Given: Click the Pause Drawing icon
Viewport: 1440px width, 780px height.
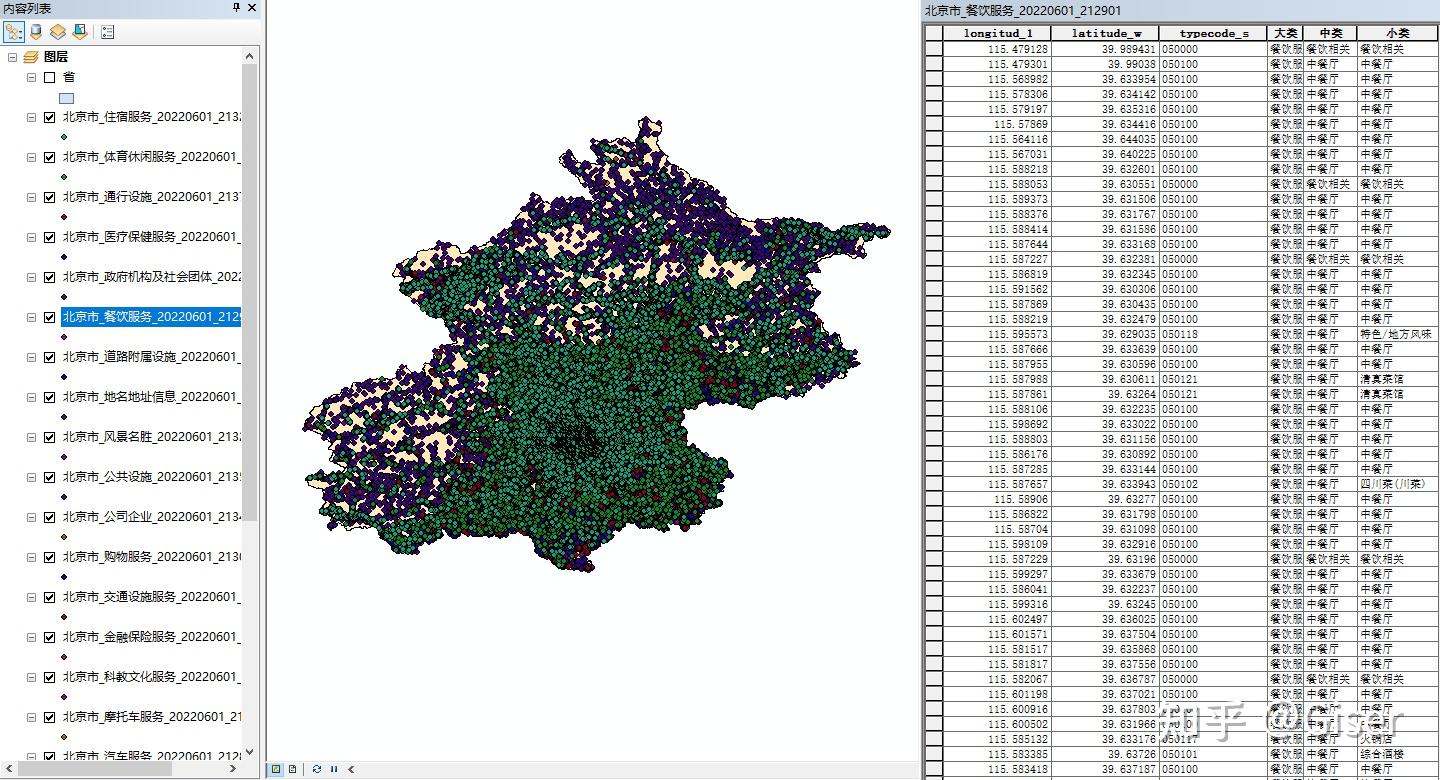Looking at the screenshot, I should (x=334, y=769).
